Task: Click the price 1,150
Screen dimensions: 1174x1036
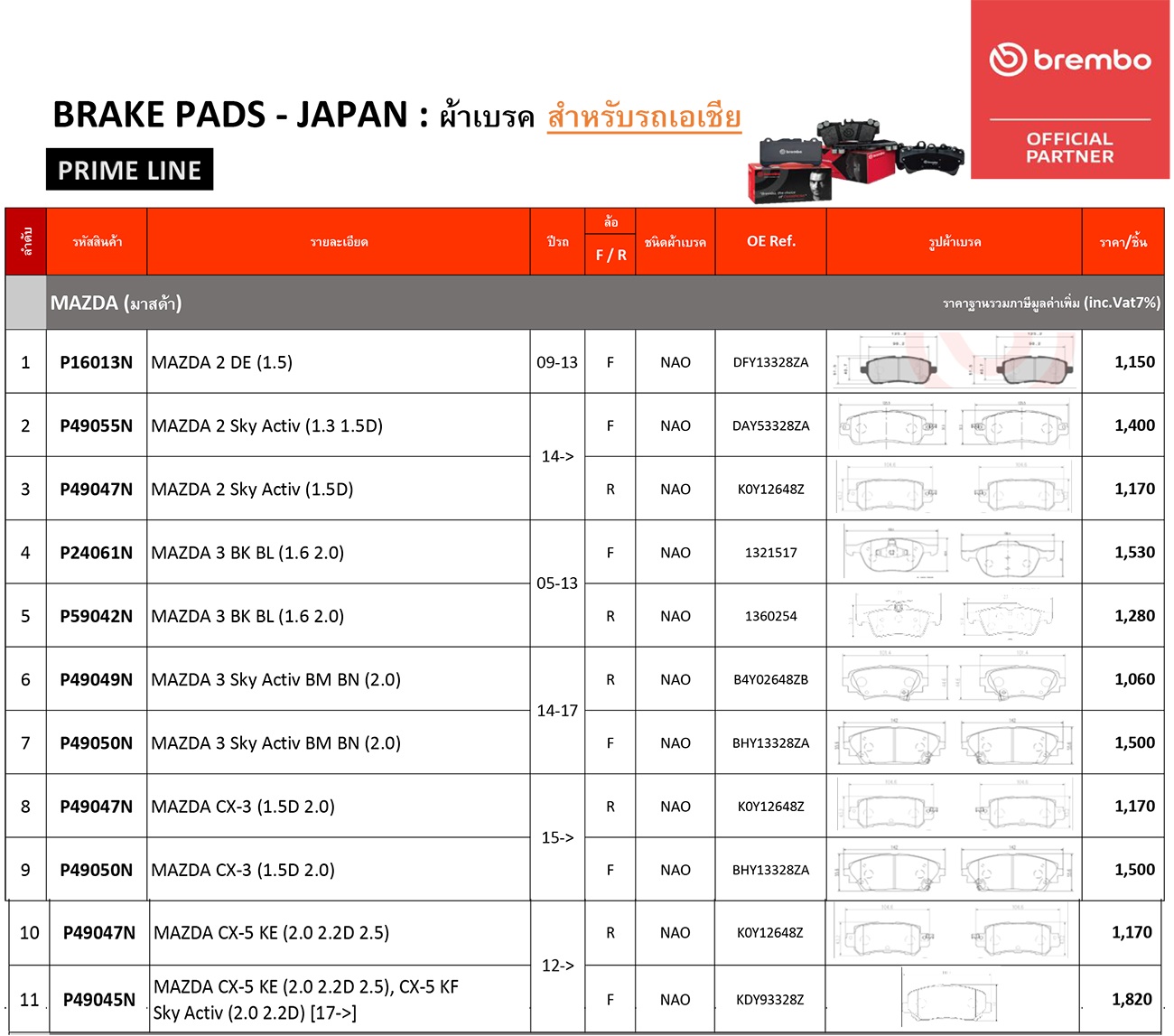Action: coord(1135,362)
